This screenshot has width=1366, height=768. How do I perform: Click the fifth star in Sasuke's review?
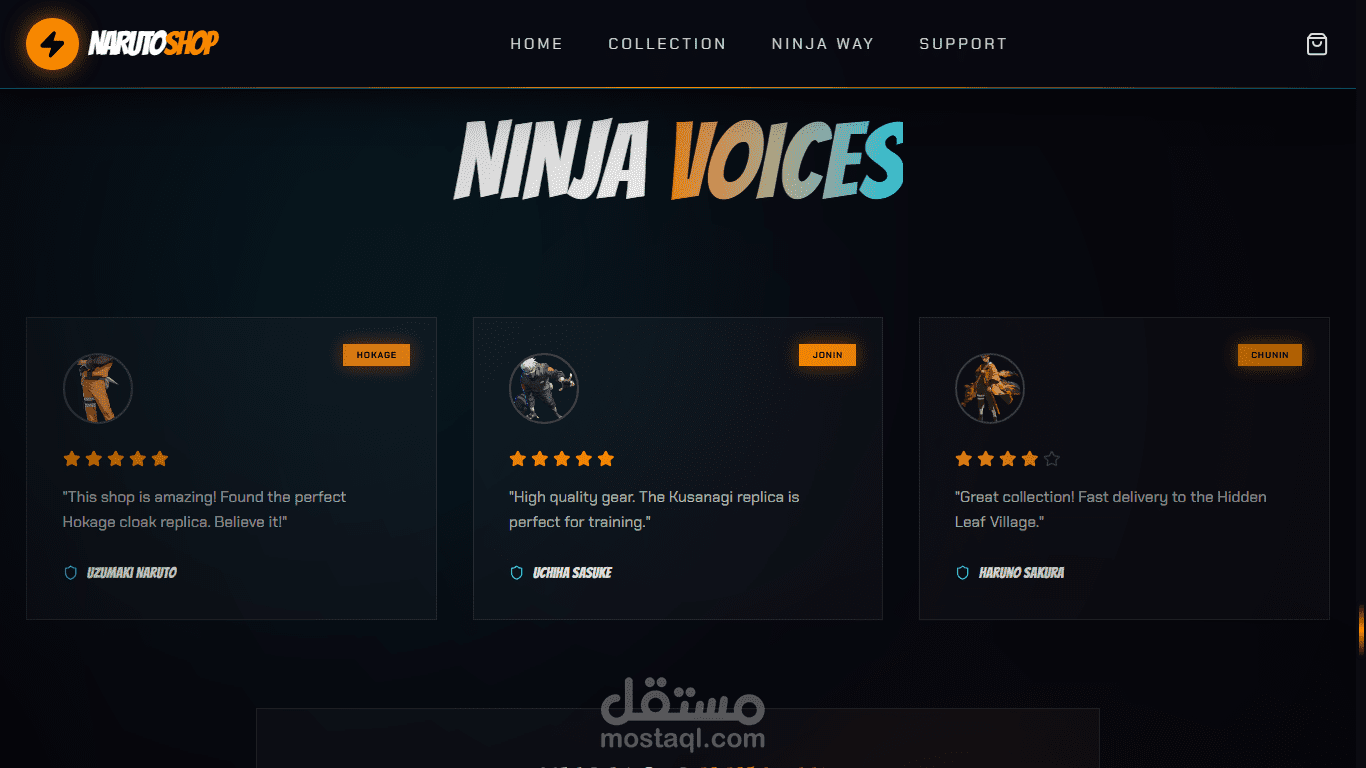[606, 459]
